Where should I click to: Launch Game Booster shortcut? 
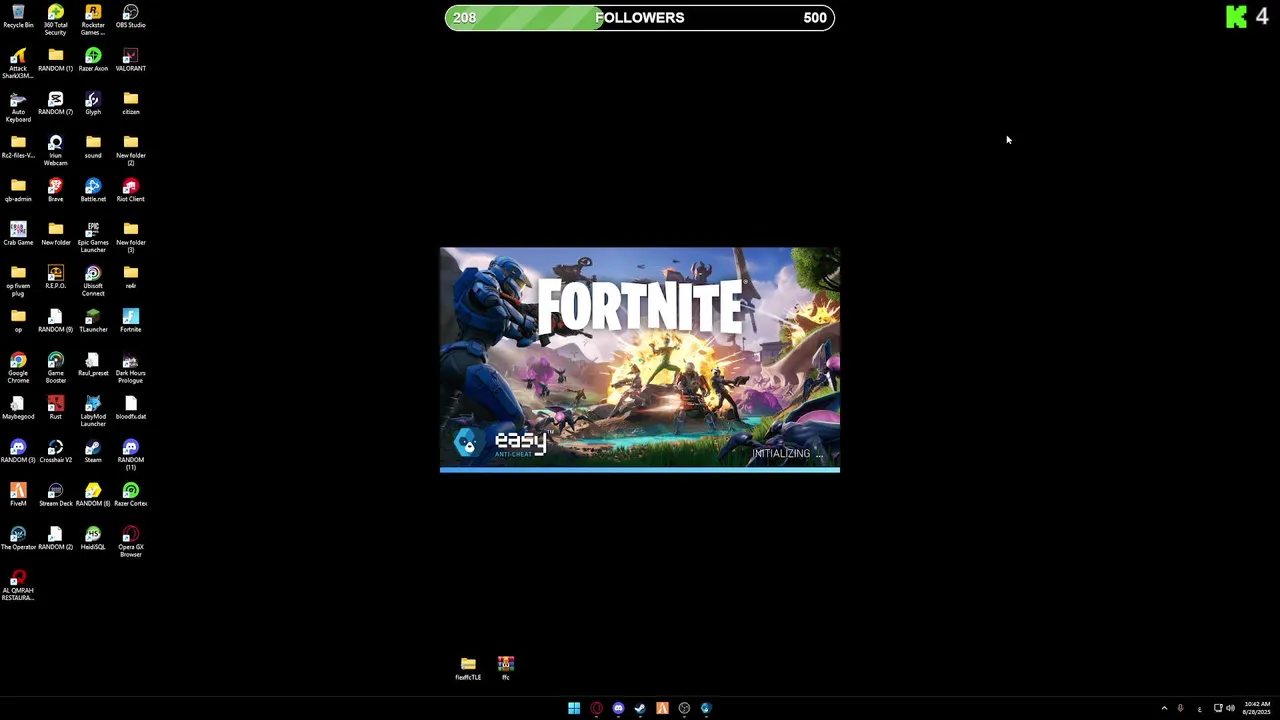pyautogui.click(x=55, y=367)
